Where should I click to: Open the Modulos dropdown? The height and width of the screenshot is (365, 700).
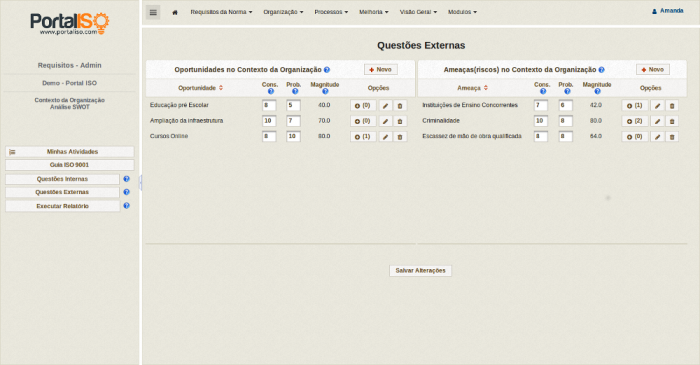(462, 12)
